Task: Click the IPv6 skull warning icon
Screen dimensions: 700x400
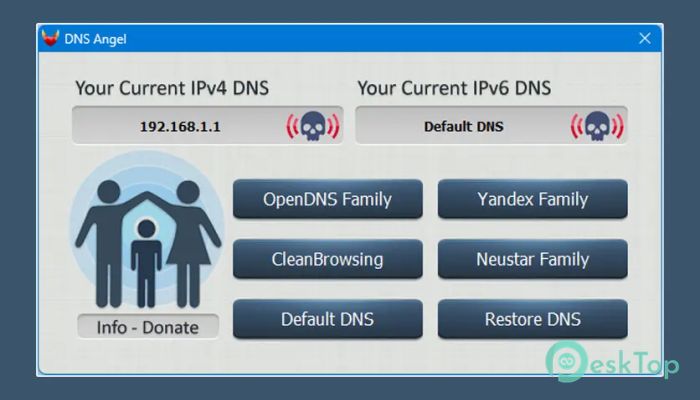Action: 597,126
